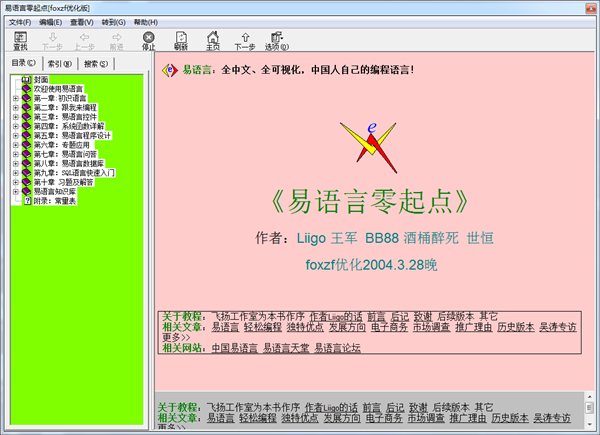
Task: Click the book icon beside 第七章:易语言问答
Action: pyautogui.click(x=26, y=154)
